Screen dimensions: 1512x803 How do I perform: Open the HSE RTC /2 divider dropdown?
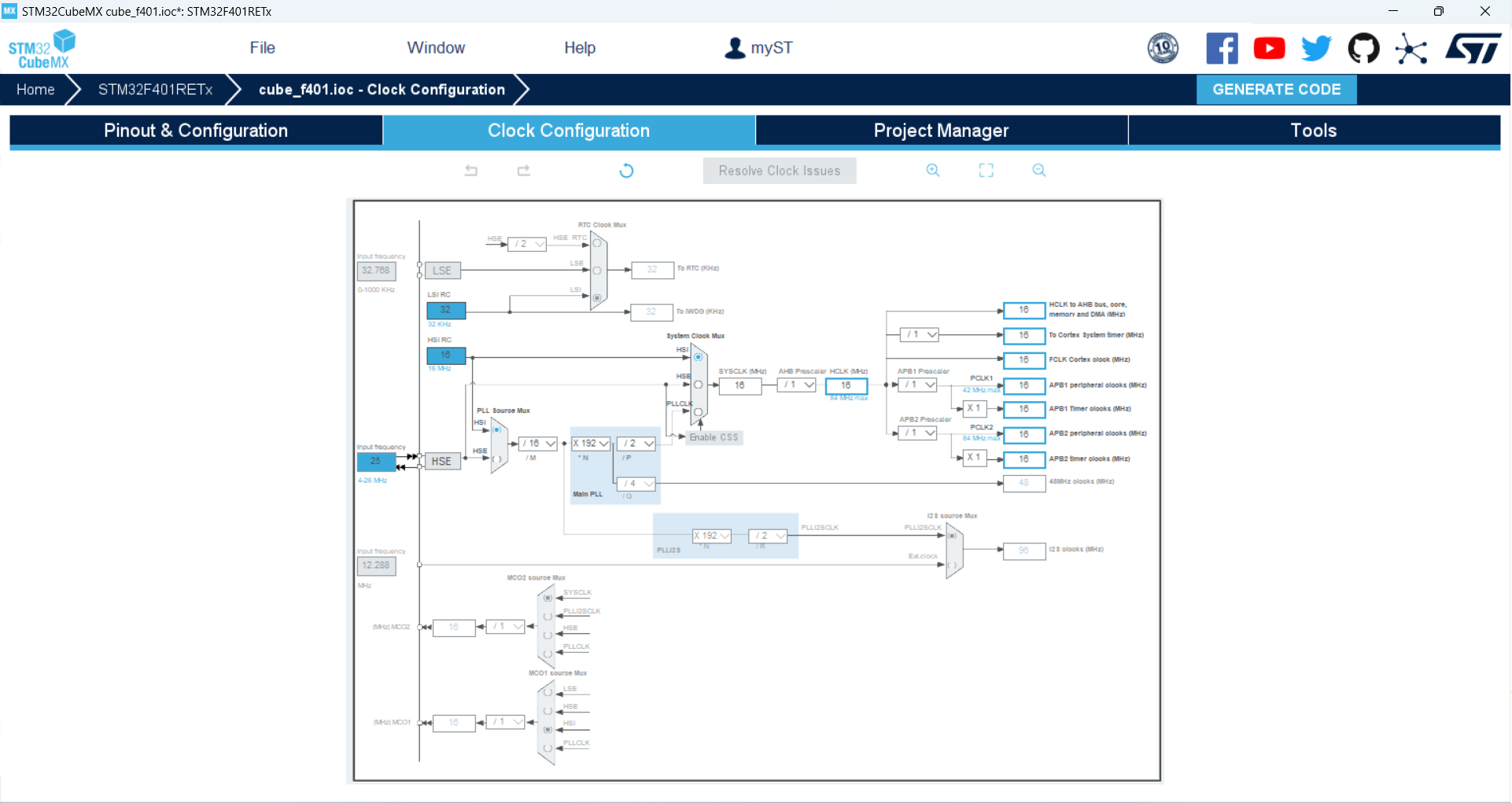(x=528, y=245)
